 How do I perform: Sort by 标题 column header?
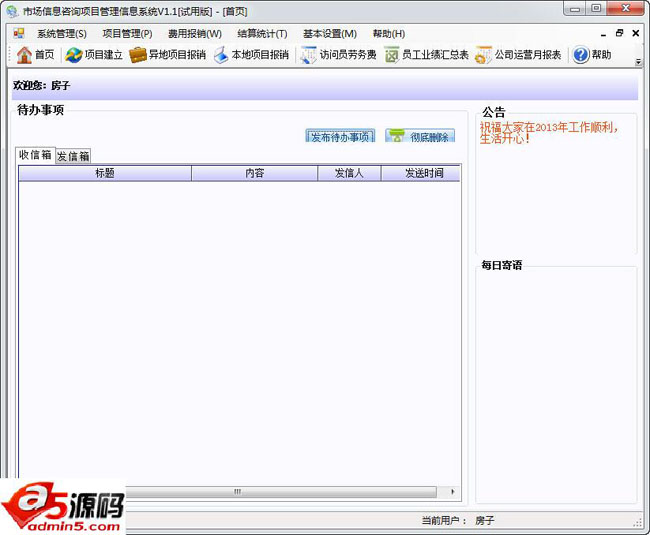105,173
